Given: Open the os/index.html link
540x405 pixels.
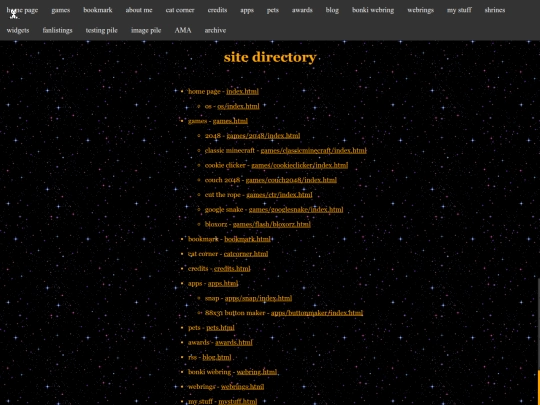Looking at the screenshot, I should point(238,106).
